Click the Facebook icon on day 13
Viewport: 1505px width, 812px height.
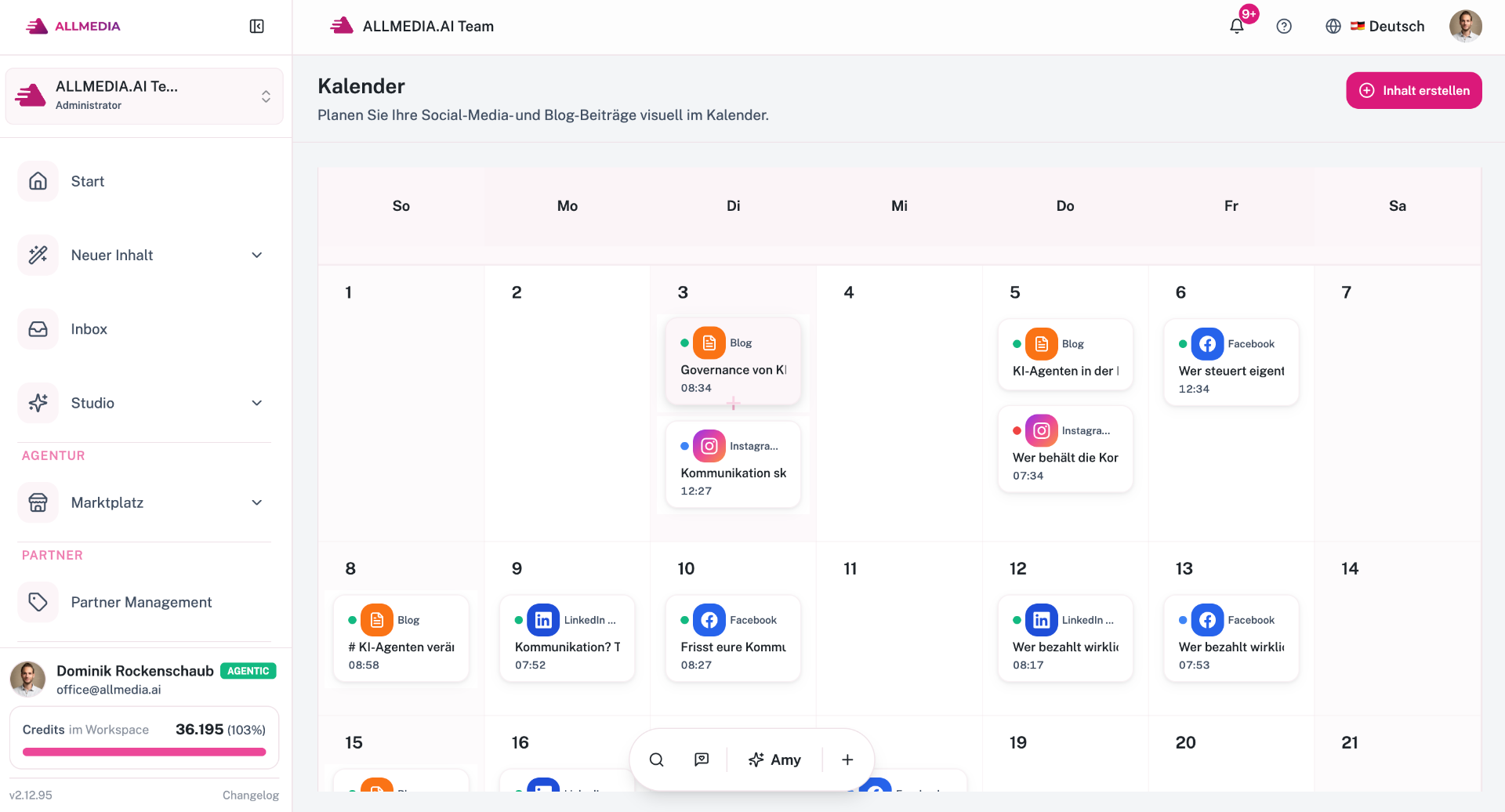click(1208, 620)
